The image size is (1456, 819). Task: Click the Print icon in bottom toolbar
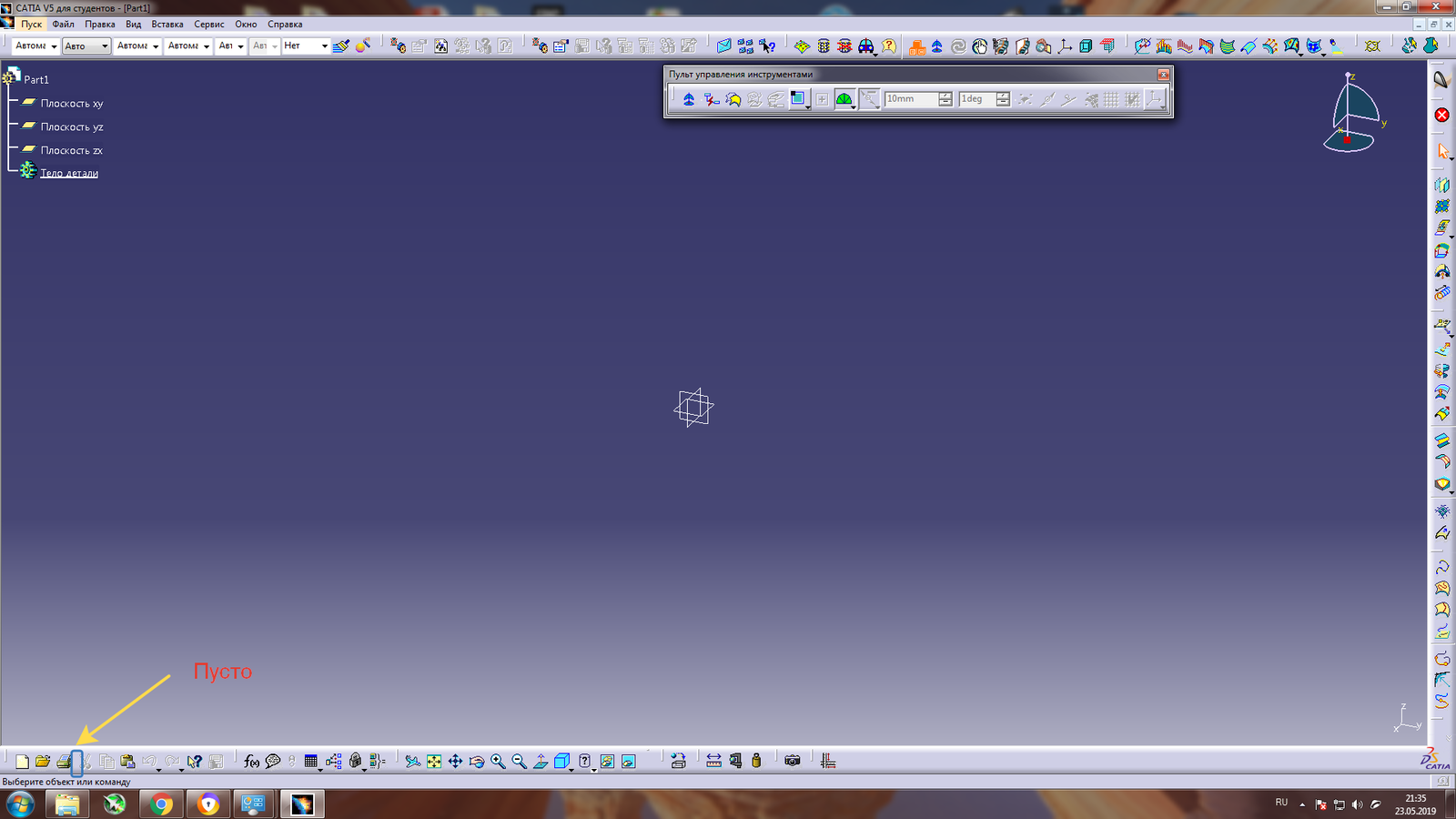64,762
